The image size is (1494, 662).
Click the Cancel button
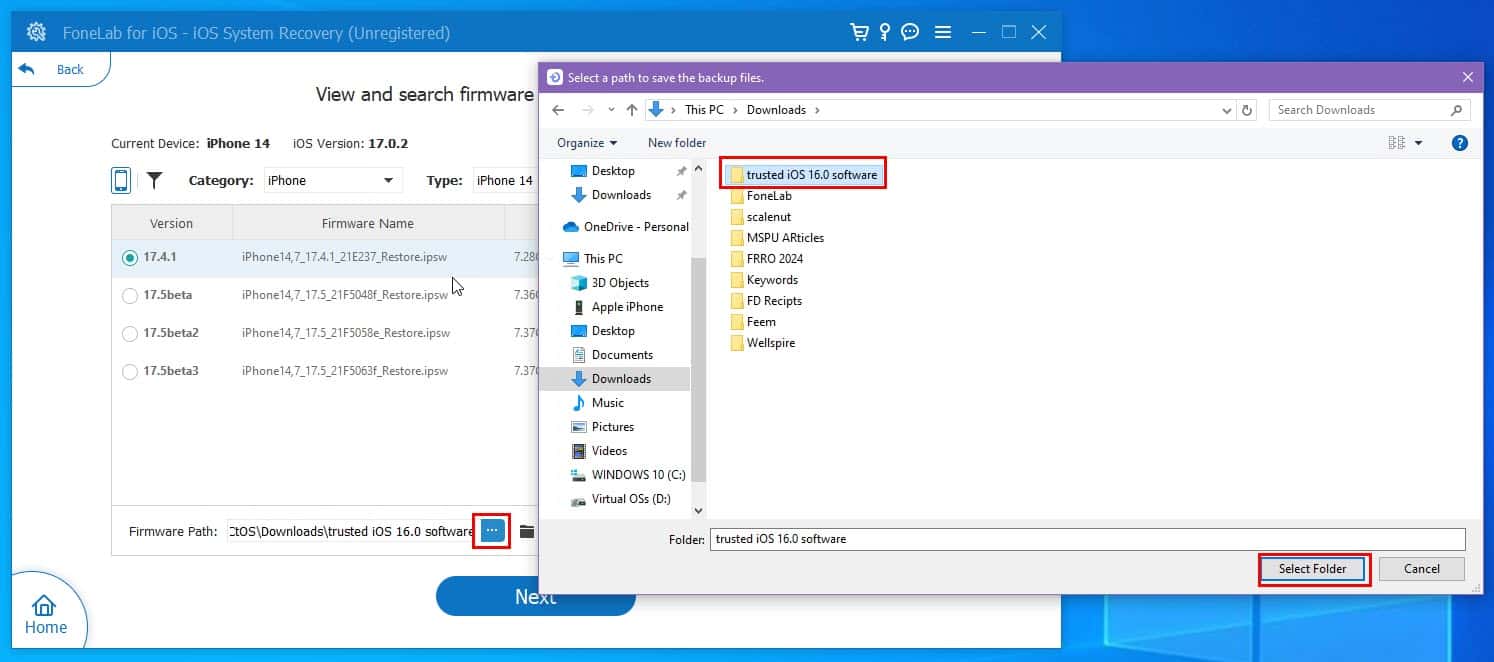[x=1421, y=569]
